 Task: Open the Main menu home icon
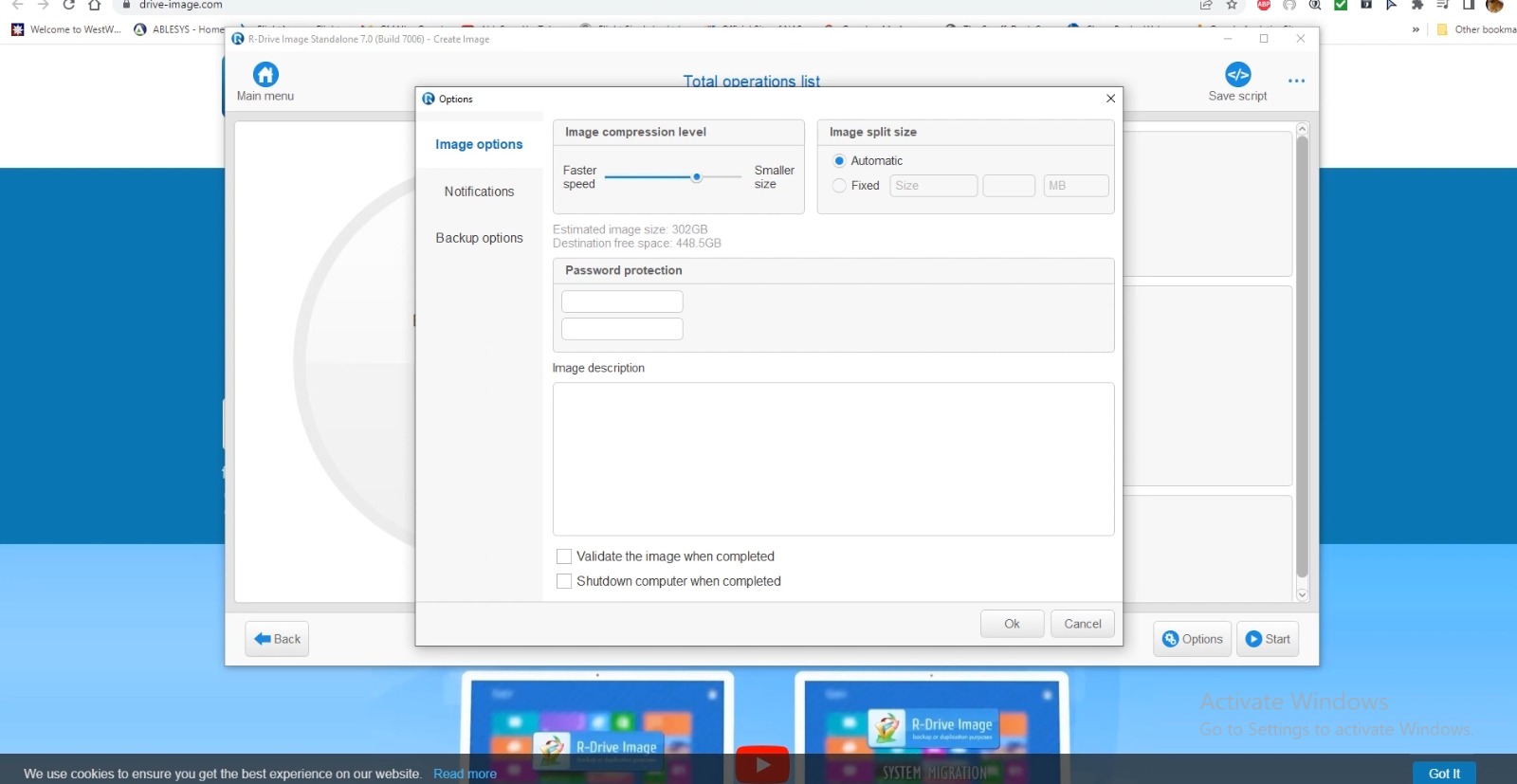265,74
